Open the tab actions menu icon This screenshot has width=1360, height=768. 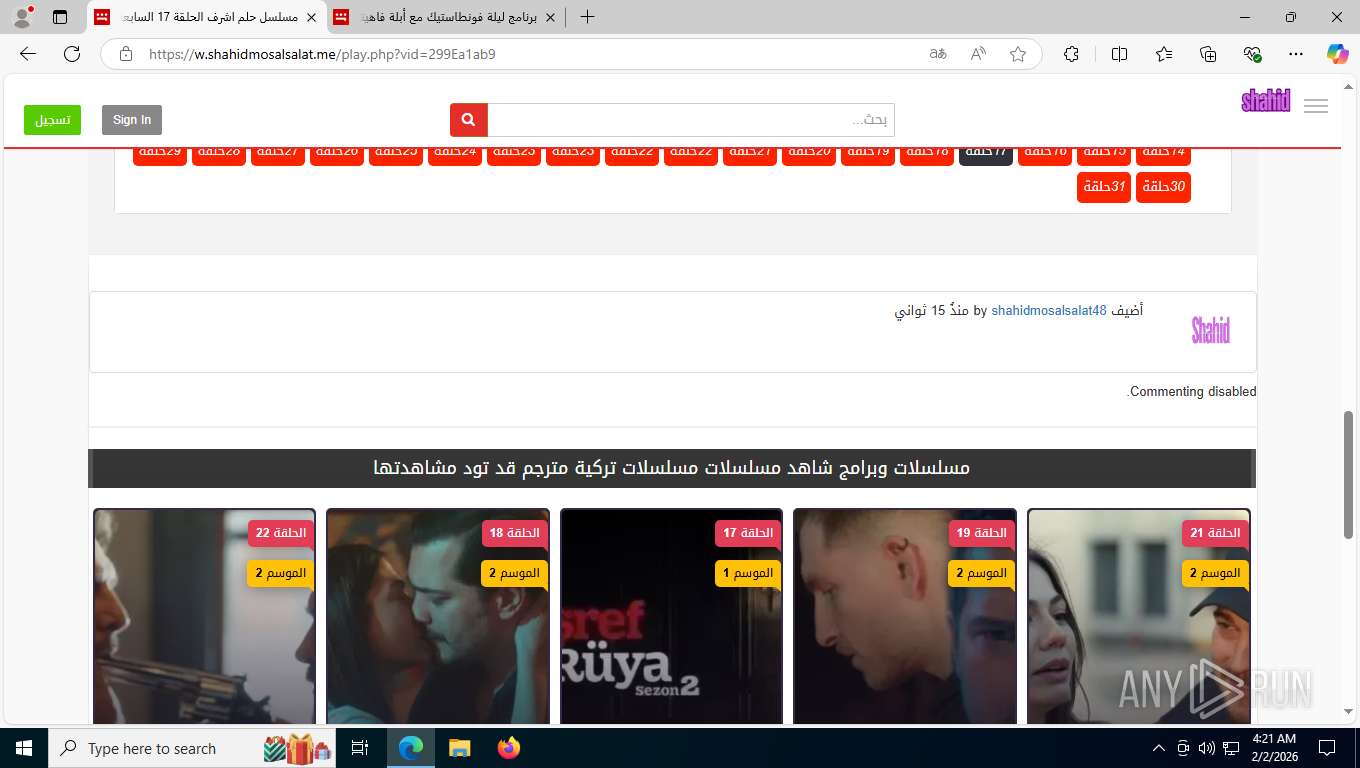click(60, 17)
